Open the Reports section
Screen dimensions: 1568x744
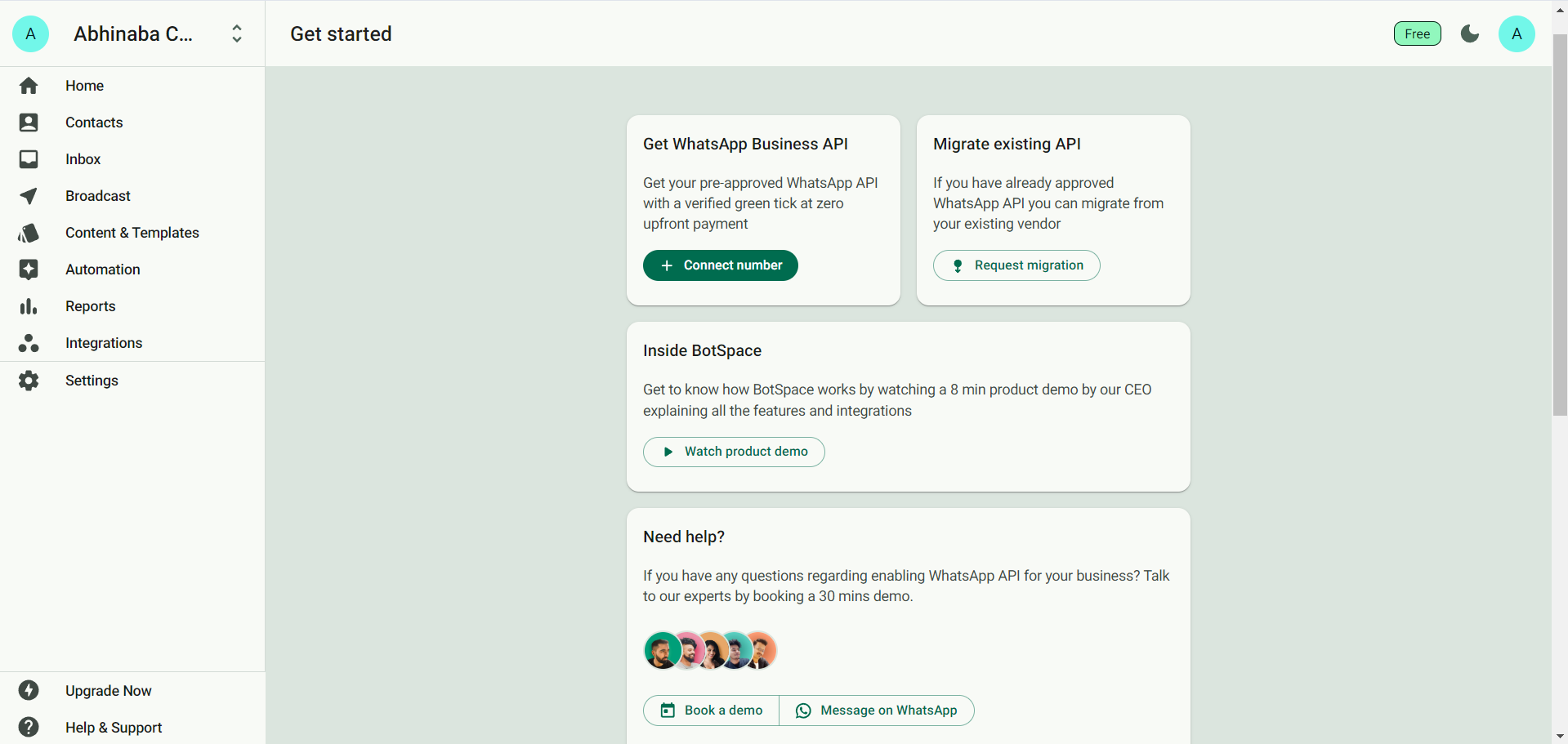[132, 306]
